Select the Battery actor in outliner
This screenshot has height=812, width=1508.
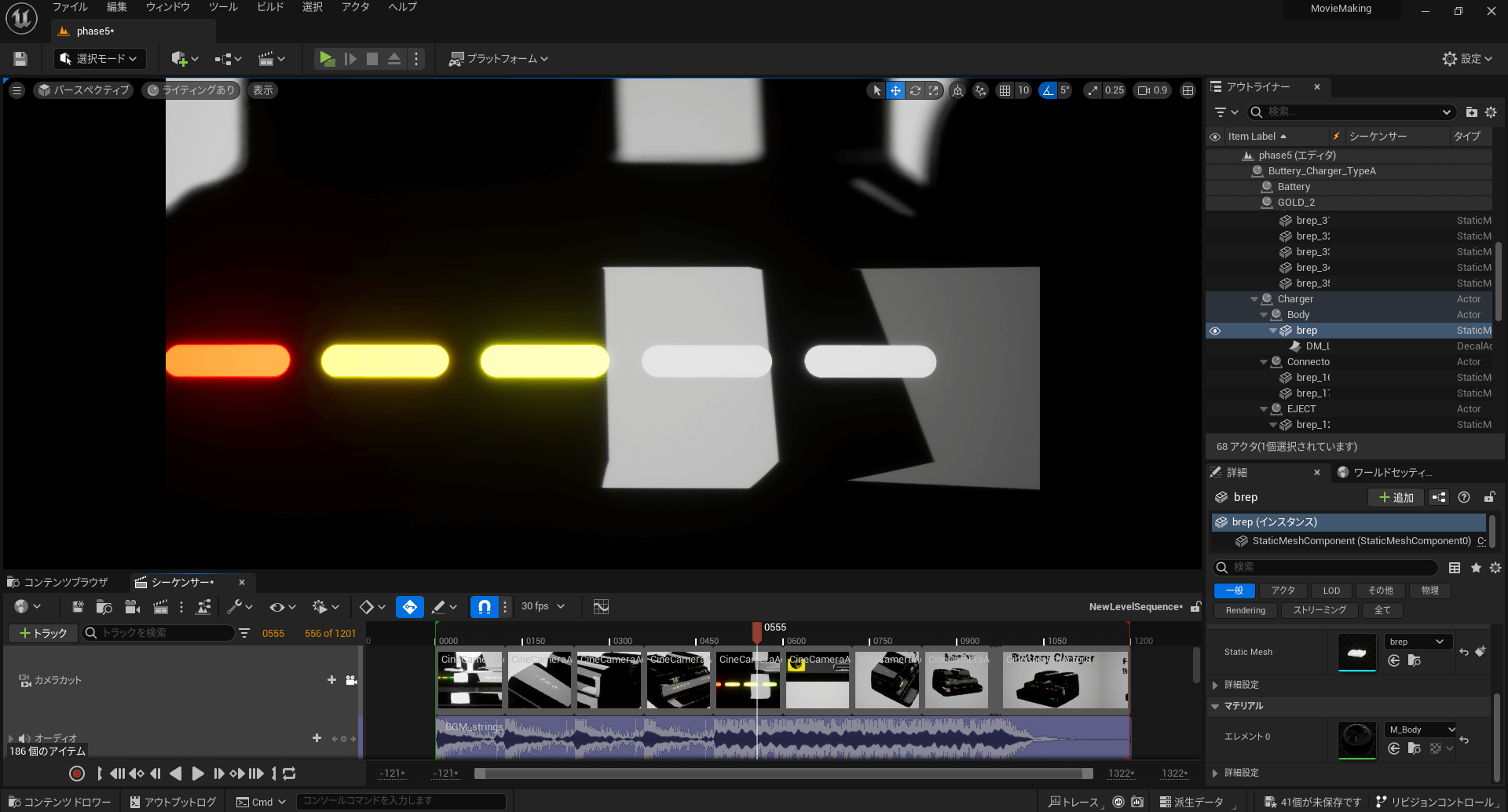(x=1294, y=187)
